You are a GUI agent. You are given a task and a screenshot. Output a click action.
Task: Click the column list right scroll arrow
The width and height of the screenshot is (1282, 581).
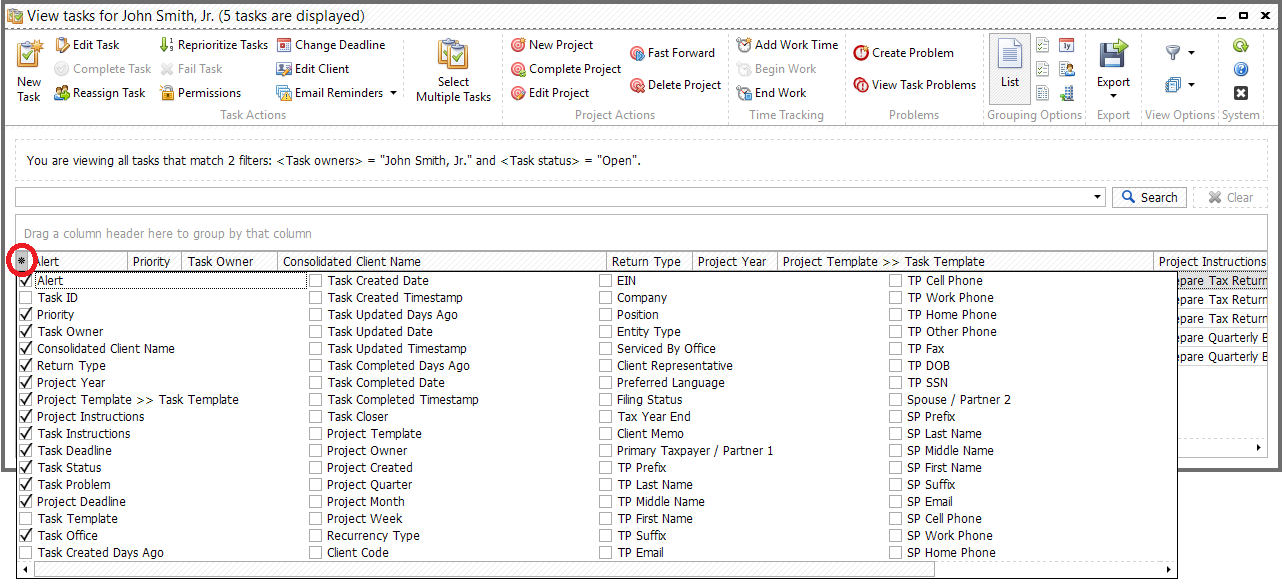(x=1170, y=569)
